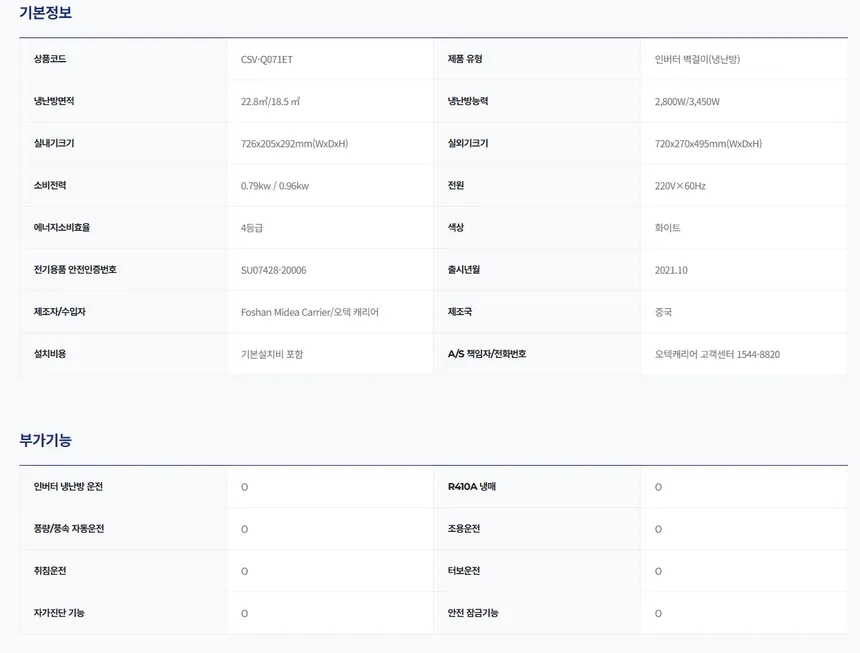Click the 2,800W/3,450W capacity value
The height and width of the screenshot is (653, 860).
click(687, 101)
